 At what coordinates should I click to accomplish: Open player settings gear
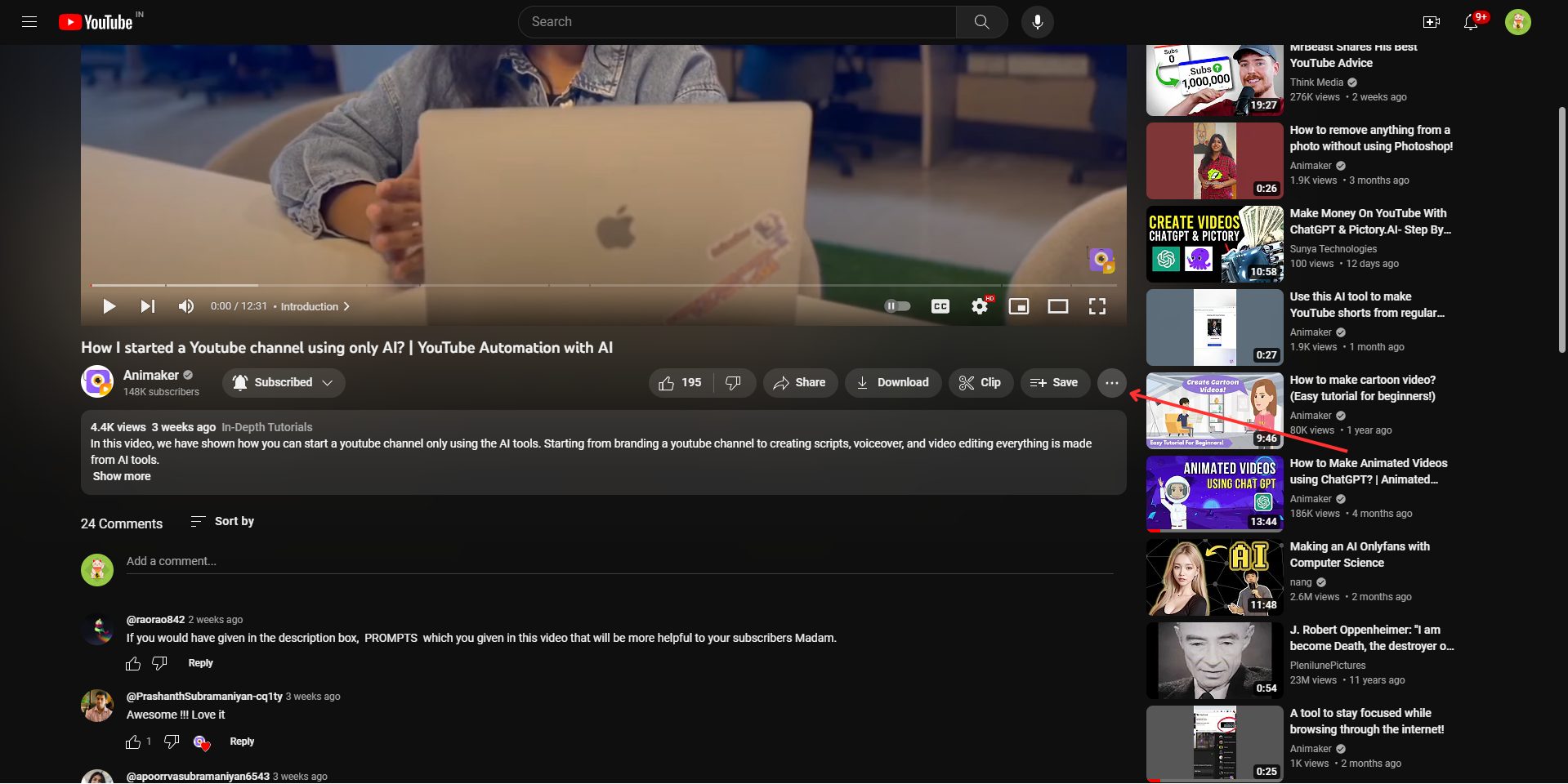[x=980, y=306]
